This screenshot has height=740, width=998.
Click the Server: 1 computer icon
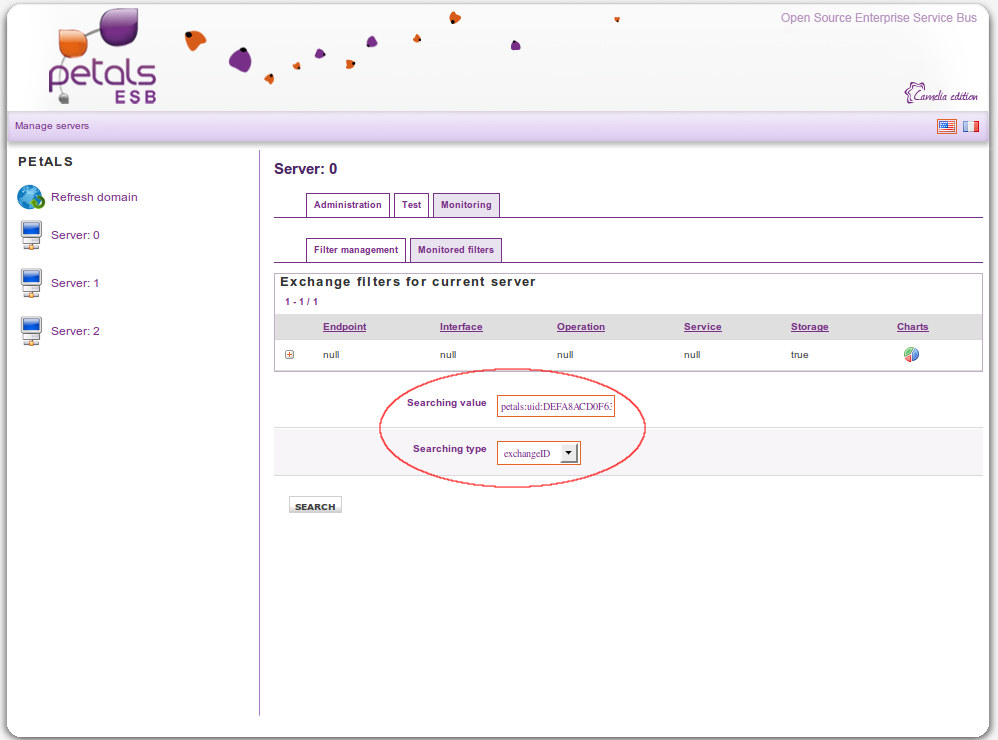[31, 284]
